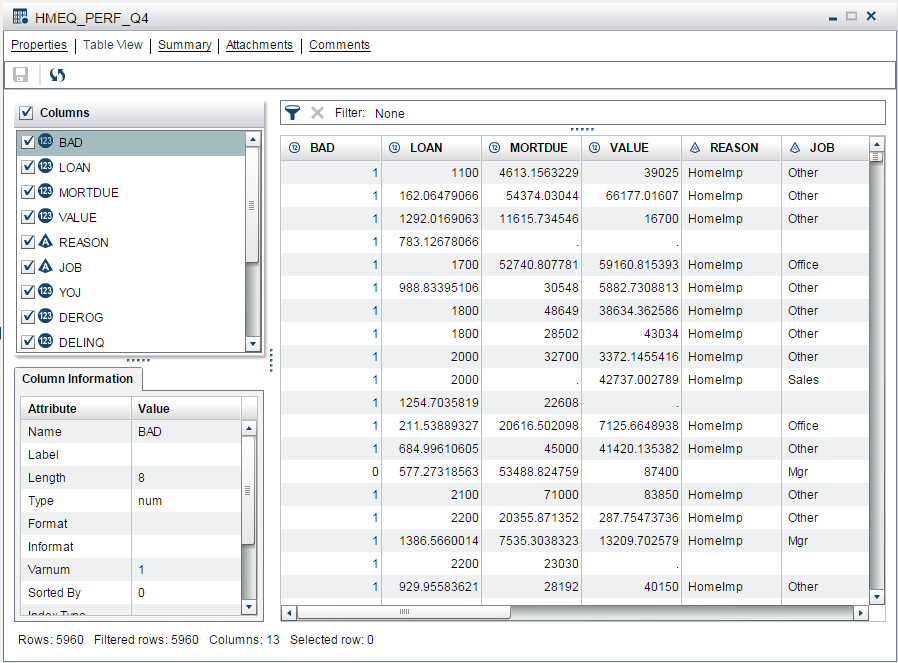The height and width of the screenshot is (663, 898).
Task: Click the table icon in the HMEQ_PERF_Q4 title bar
Action: coord(16,16)
